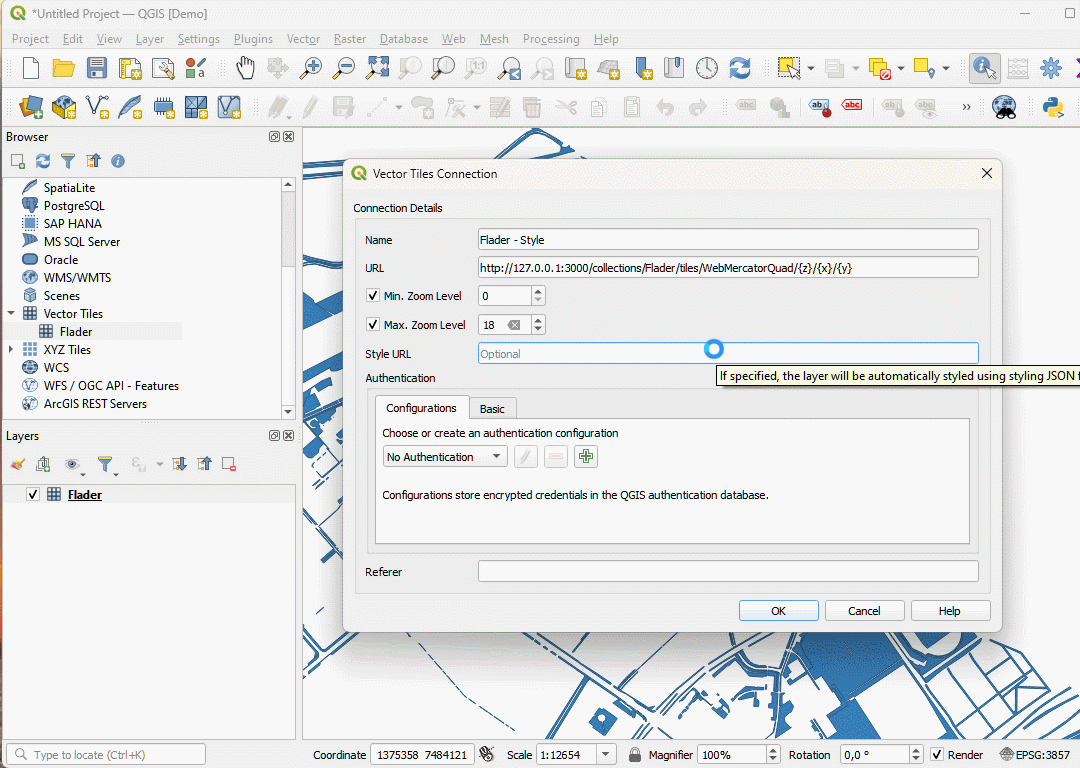Select WMS/WMTS in Browser tree
Viewport: 1080px width, 768px height.
pos(77,278)
